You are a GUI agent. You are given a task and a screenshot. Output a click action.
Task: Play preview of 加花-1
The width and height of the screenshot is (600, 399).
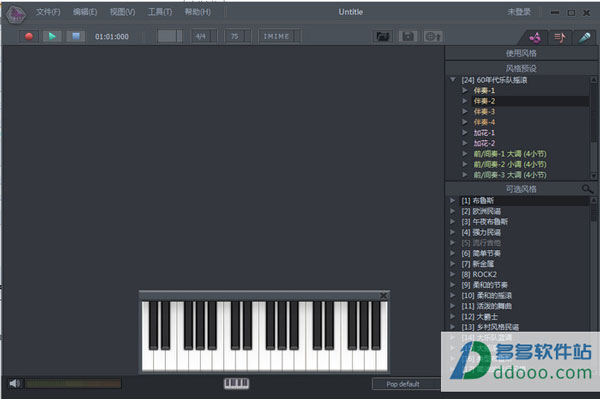465,132
